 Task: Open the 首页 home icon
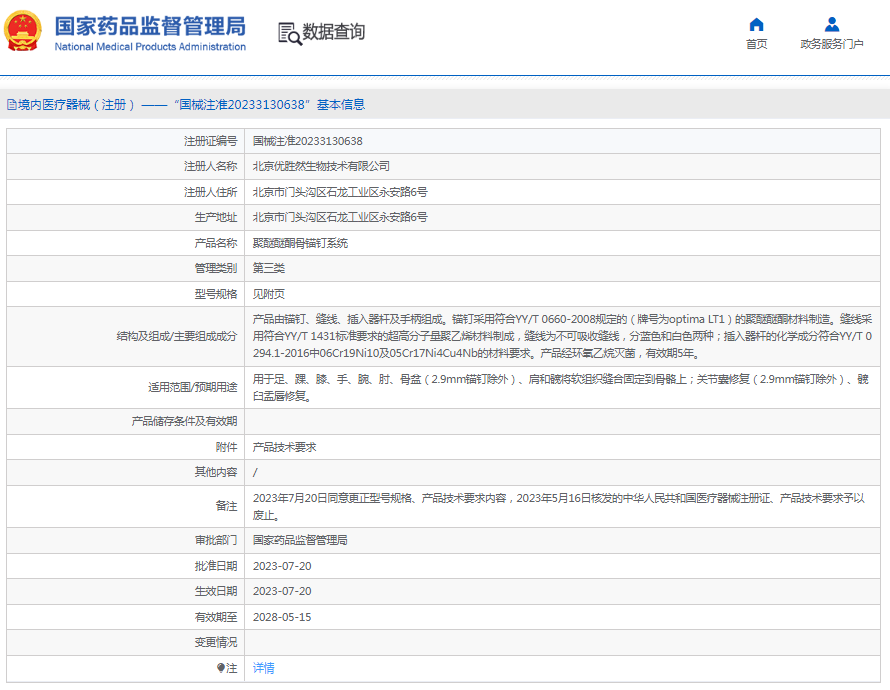(756, 24)
